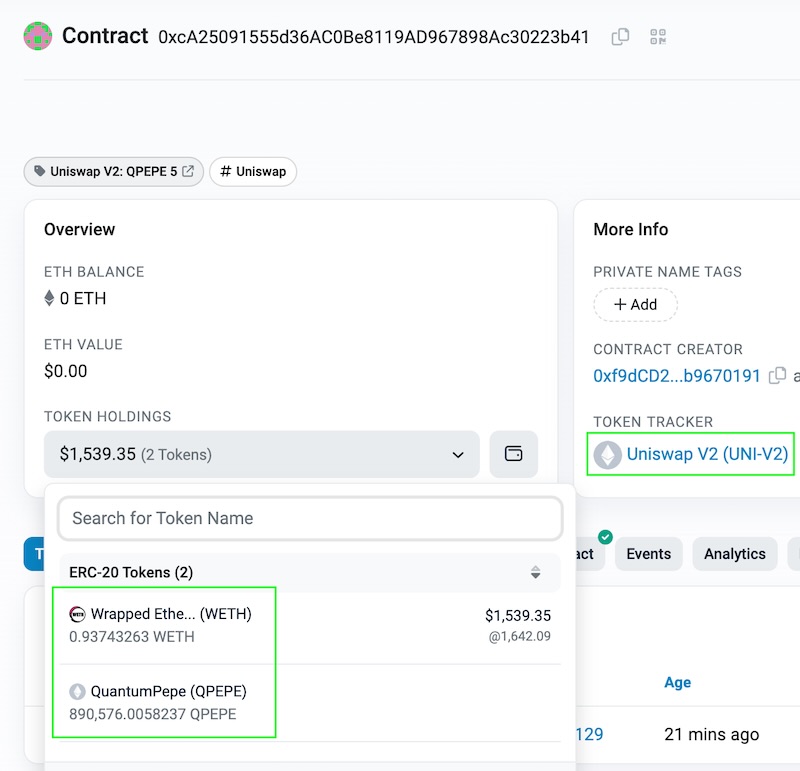
Task: Select the Wrapped Ether (WETH) holding
Action: [170, 614]
